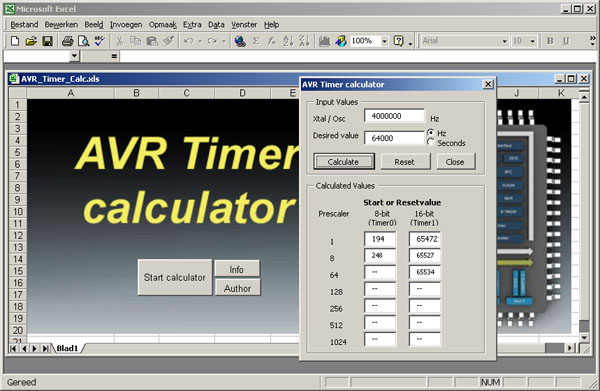Viewport: 600px width, 391px height.
Task: Select the Hz radio button
Action: coord(431,133)
